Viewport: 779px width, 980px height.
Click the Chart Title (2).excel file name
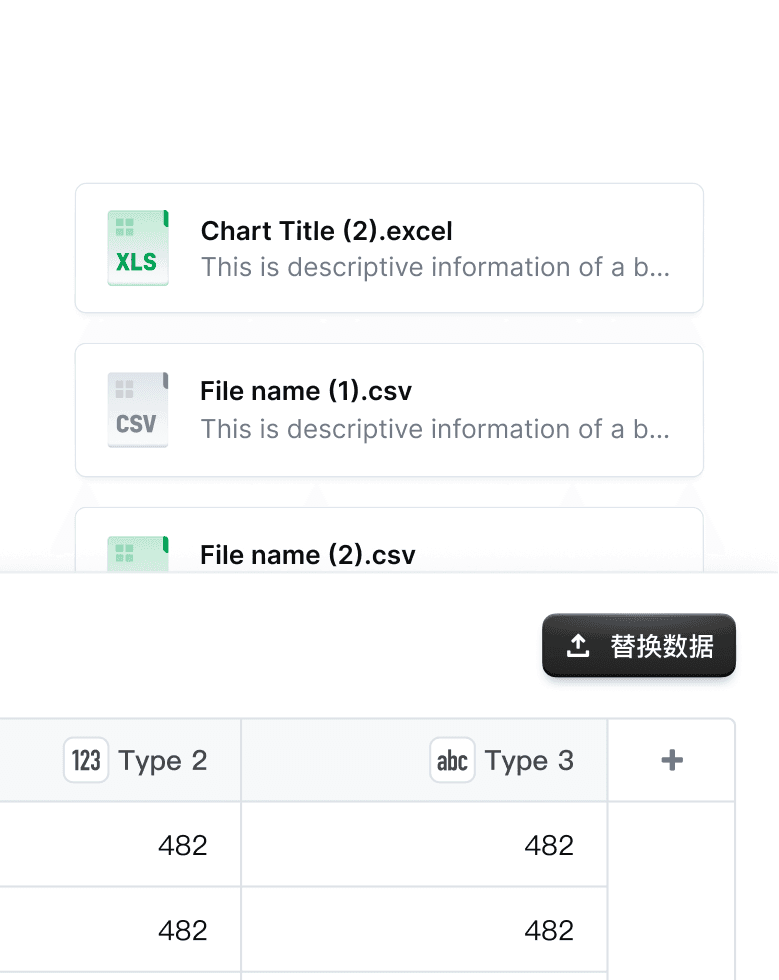click(x=326, y=231)
